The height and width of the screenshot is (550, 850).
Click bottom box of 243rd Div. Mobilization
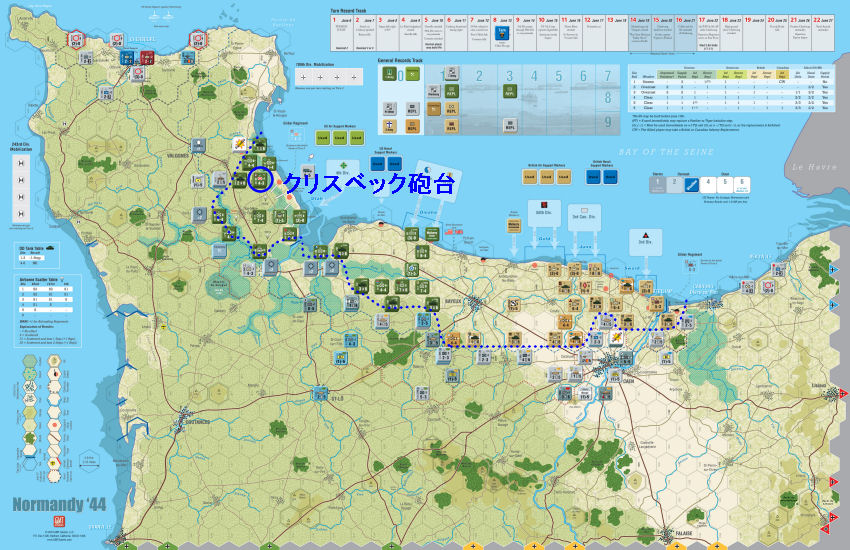pos(21,214)
